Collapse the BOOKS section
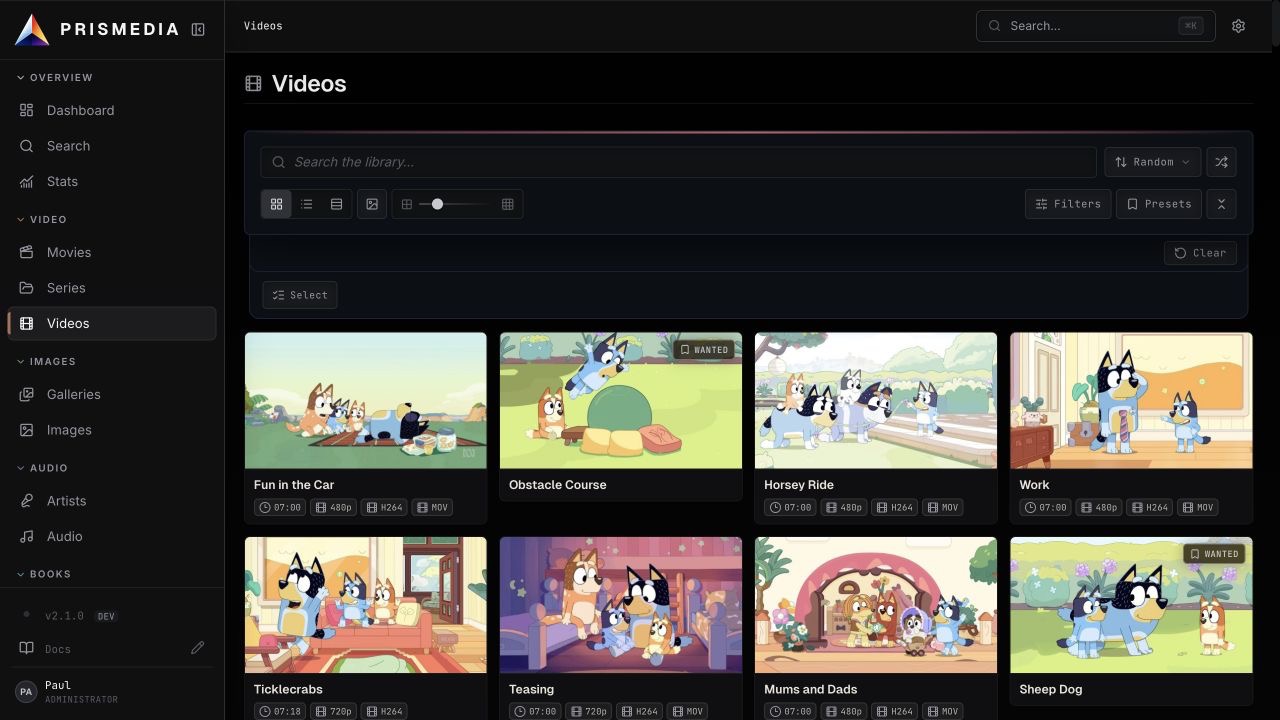This screenshot has height=720, width=1280. coord(44,574)
